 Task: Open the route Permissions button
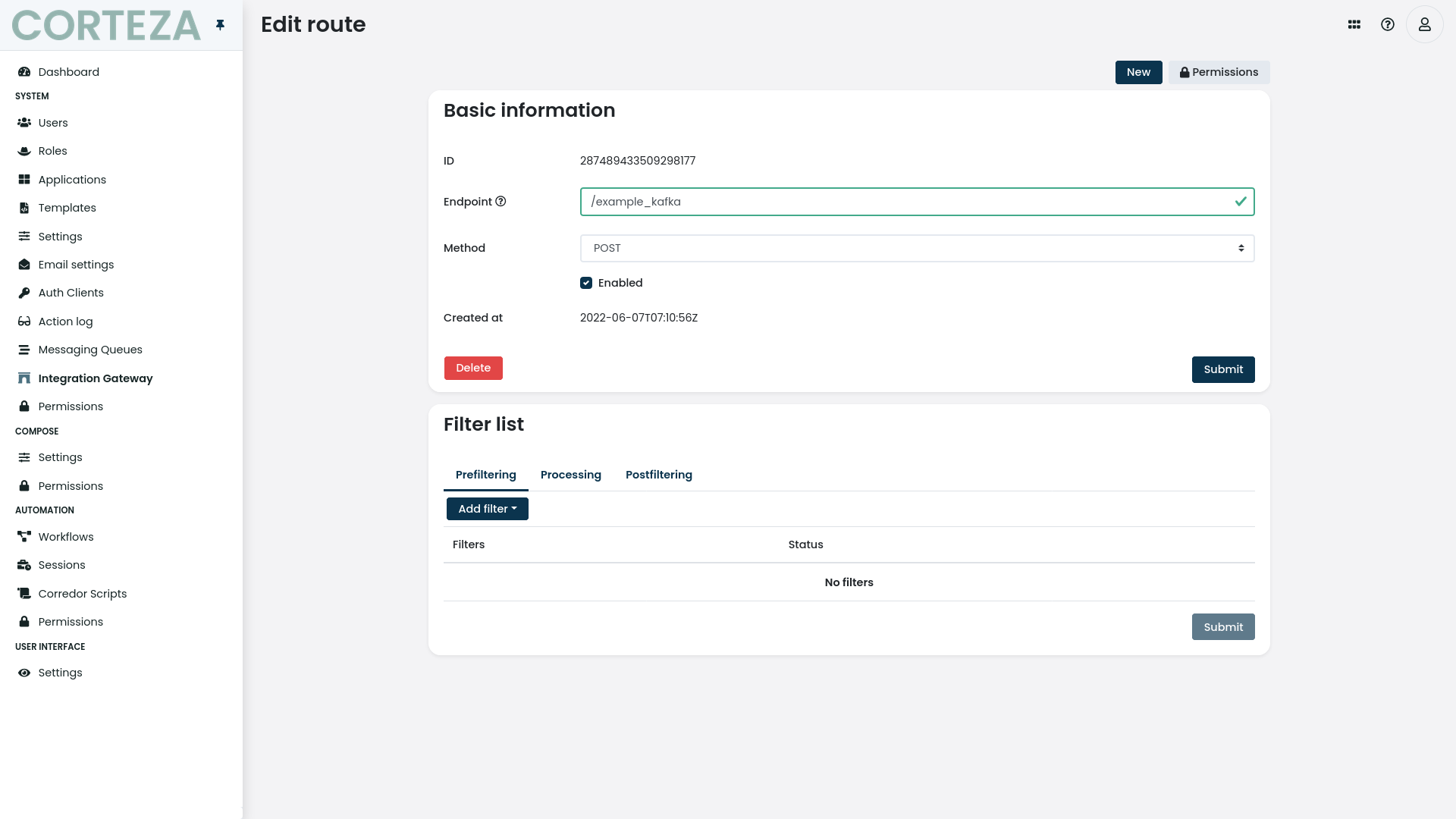(x=1219, y=72)
